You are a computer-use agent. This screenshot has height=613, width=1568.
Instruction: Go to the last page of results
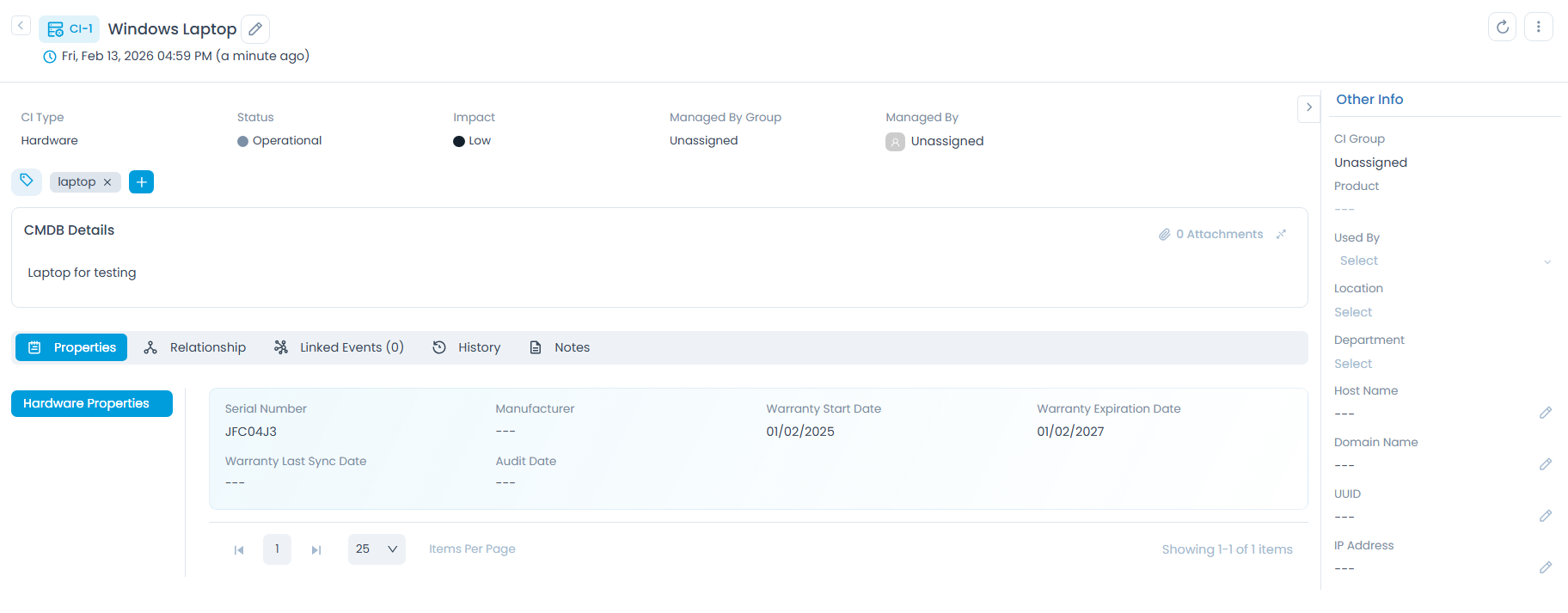tap(316, 550)
